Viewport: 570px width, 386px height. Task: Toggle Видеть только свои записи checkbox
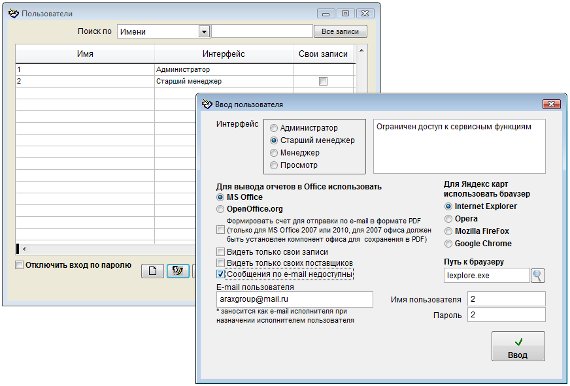[220, 252]
